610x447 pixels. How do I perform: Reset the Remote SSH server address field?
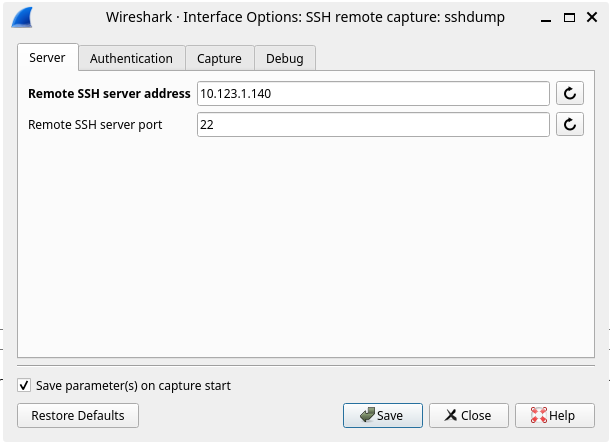point(569,94)
